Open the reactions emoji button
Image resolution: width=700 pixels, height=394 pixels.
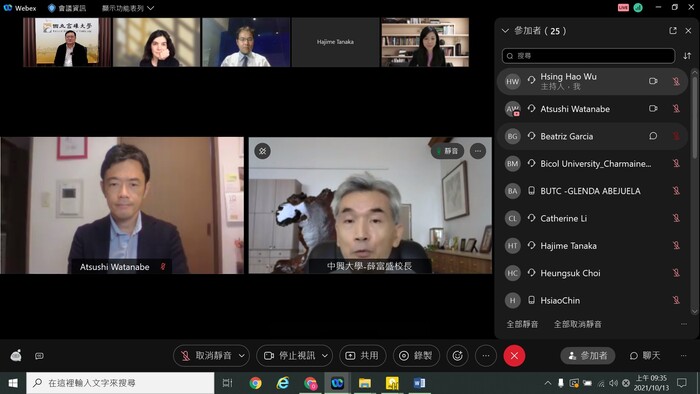[x=457, y=356]
